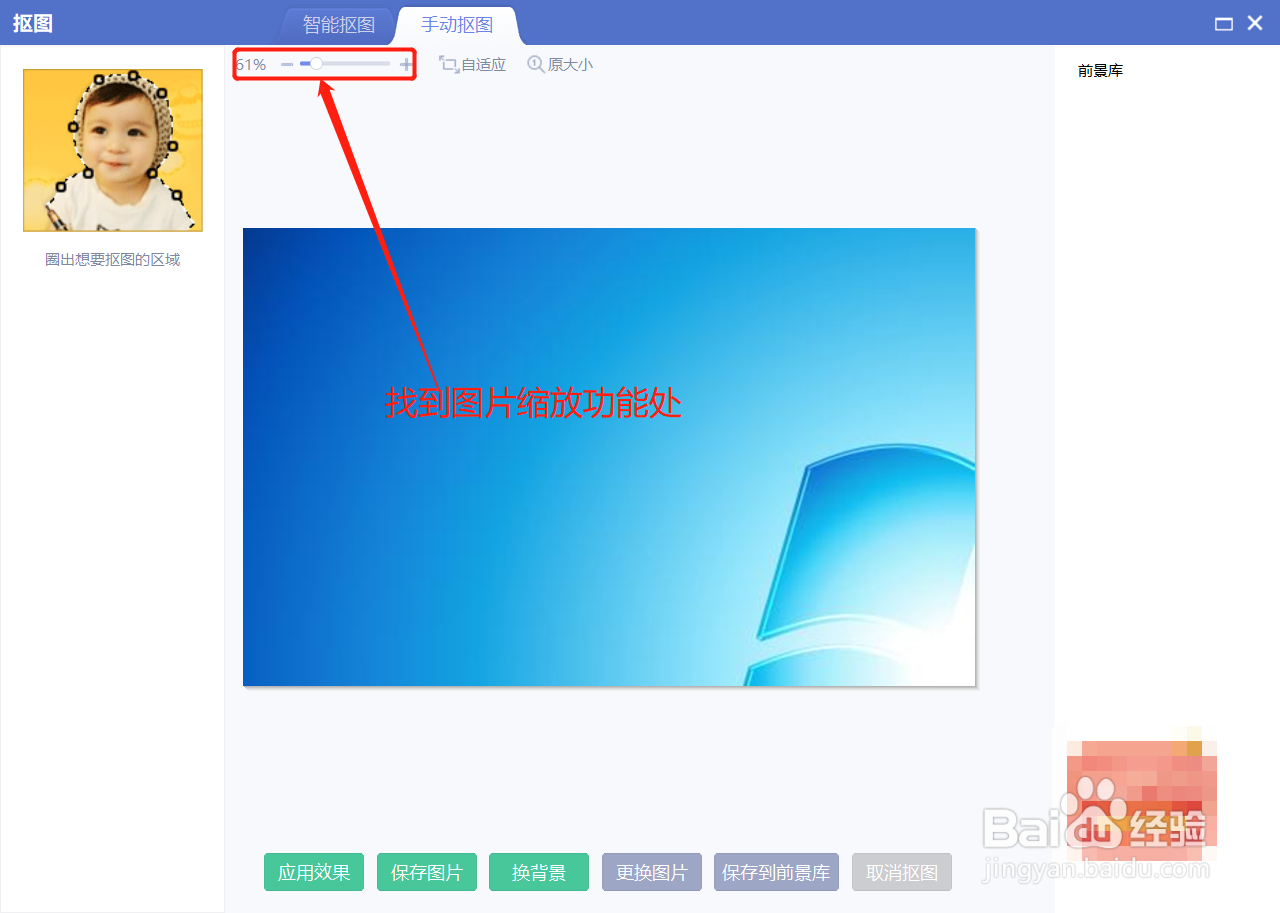This screenshot has height=913, width=1280.
Task: Click the 取消抠图 button
Action: point(902,872)
